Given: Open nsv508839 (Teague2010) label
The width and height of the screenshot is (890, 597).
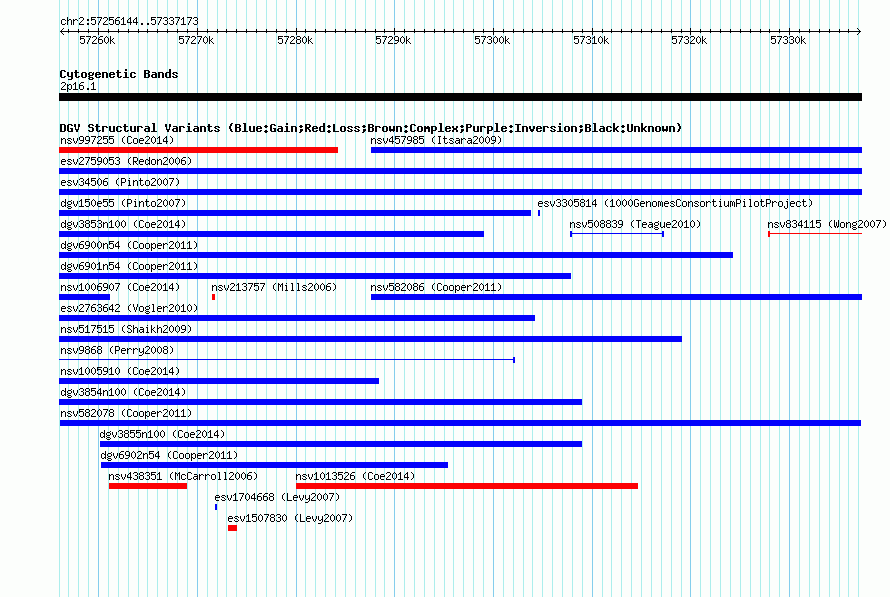Looking at the screenshot, I should coord(635,224).
